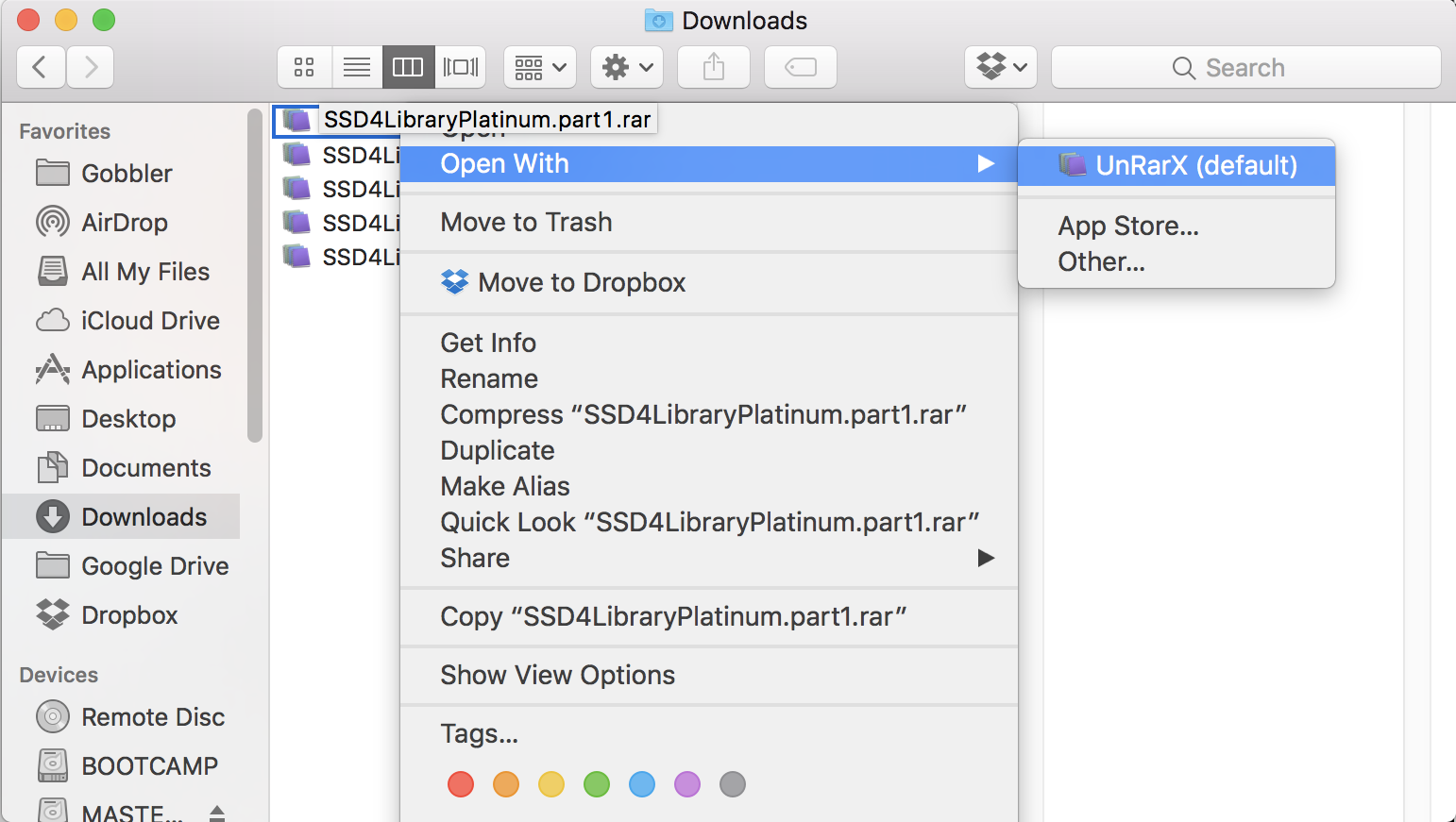Select Move to Trash menu entry
This screenshot has height=822, width=1456.
click(526, 223)
